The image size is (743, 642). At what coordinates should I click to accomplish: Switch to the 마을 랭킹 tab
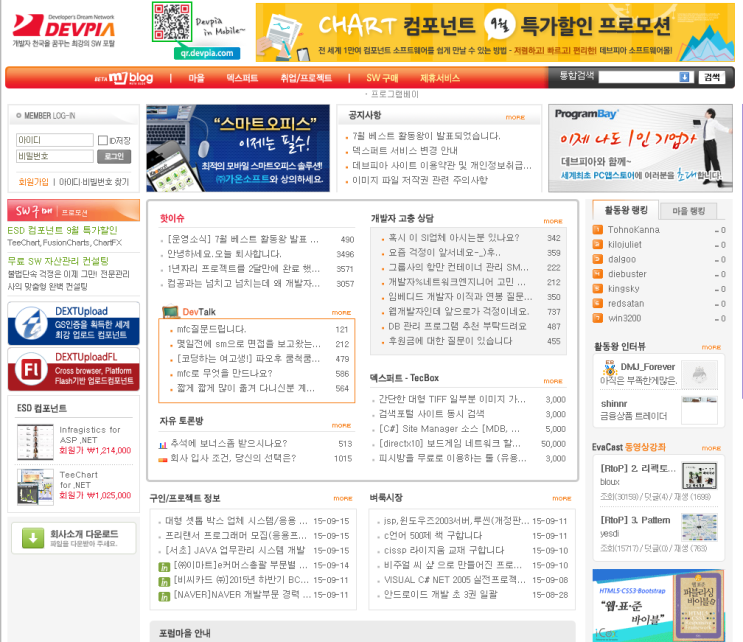click(x=688, y=211)
